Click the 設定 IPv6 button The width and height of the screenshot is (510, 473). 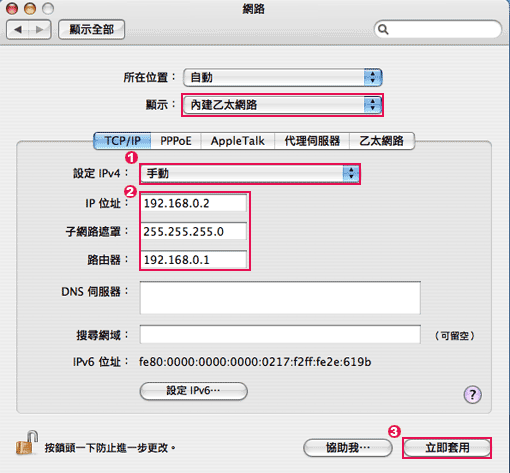193,391
